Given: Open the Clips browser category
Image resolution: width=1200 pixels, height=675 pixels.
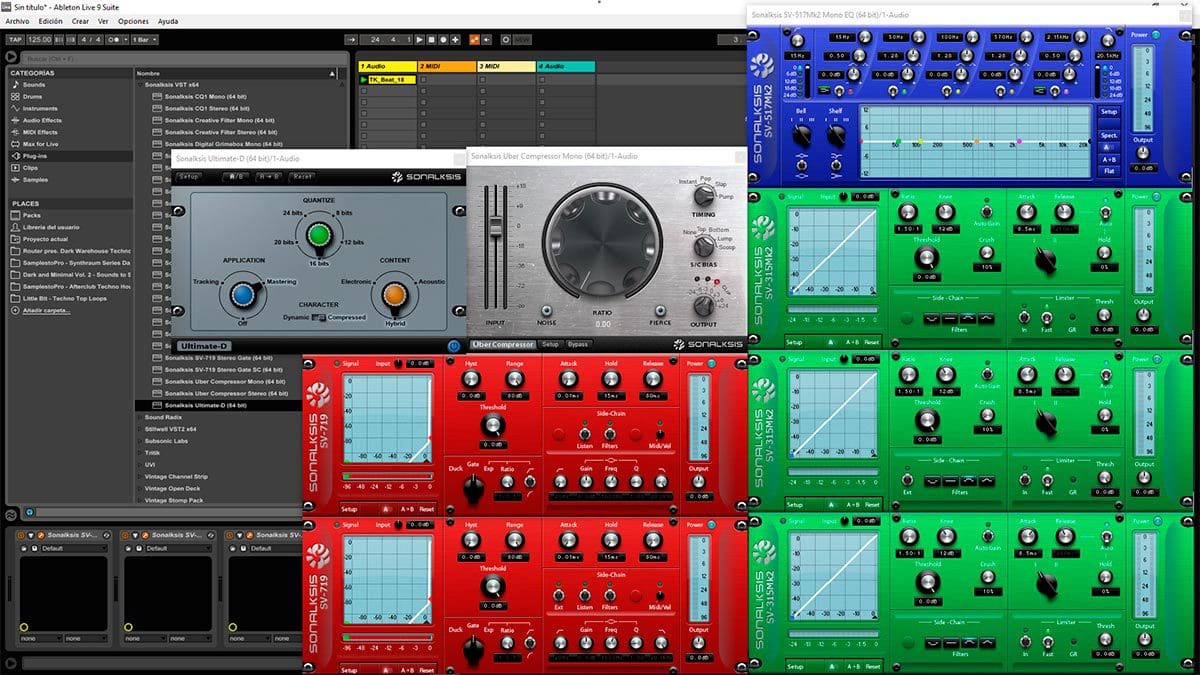Looking at the screenshot, I should [30, 168].
